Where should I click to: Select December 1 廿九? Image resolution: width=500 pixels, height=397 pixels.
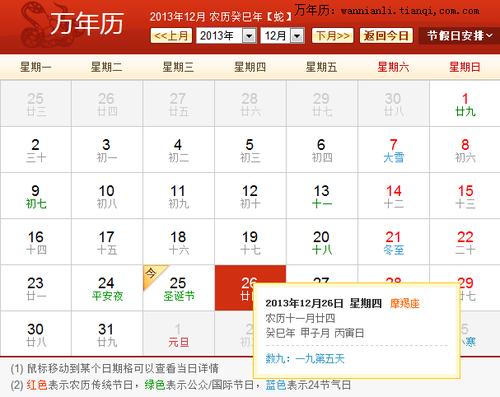(465, 104)
